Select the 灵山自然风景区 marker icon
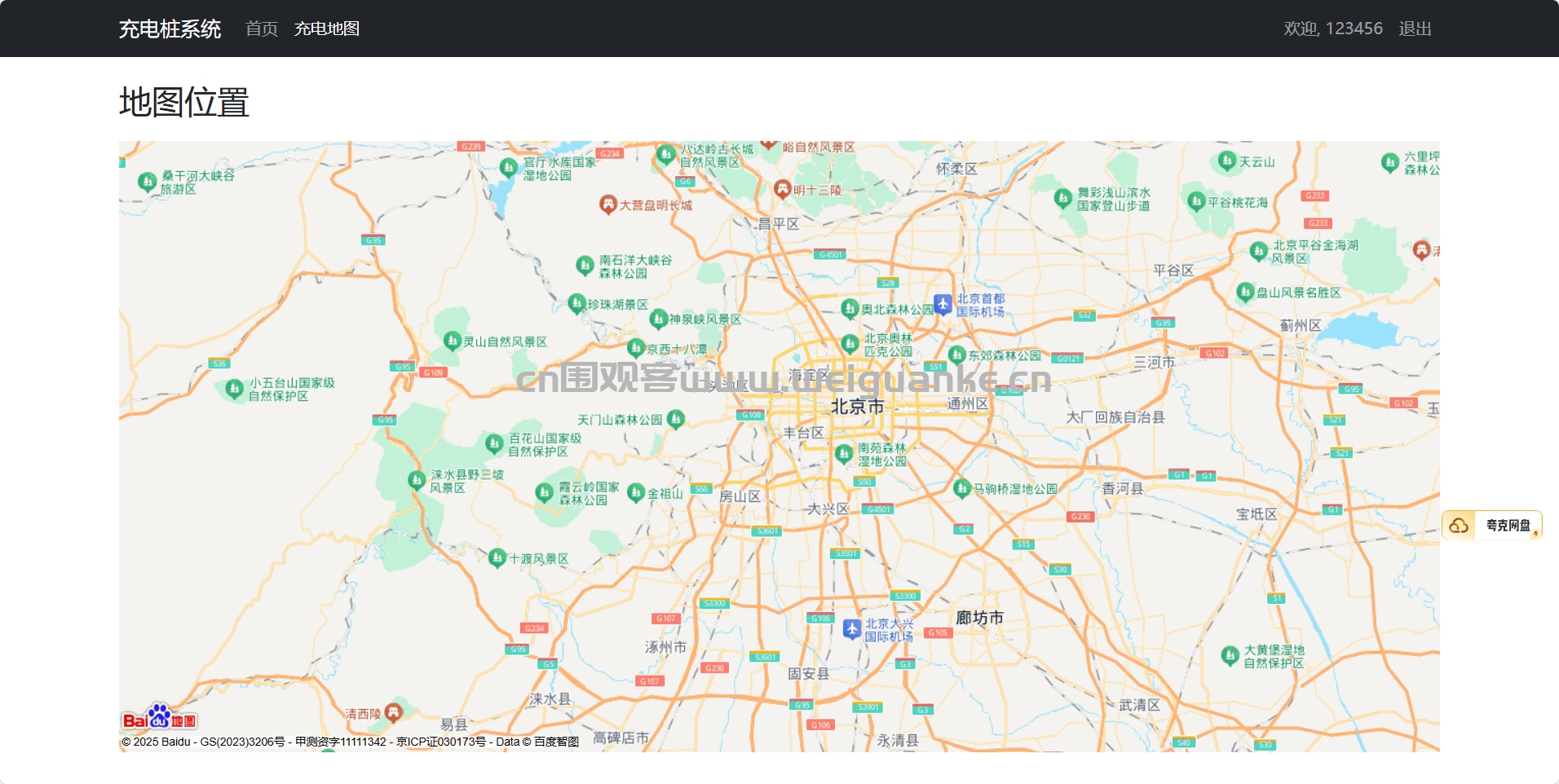The width and height of the screenshot is (1559, 784). coord(453,341)
